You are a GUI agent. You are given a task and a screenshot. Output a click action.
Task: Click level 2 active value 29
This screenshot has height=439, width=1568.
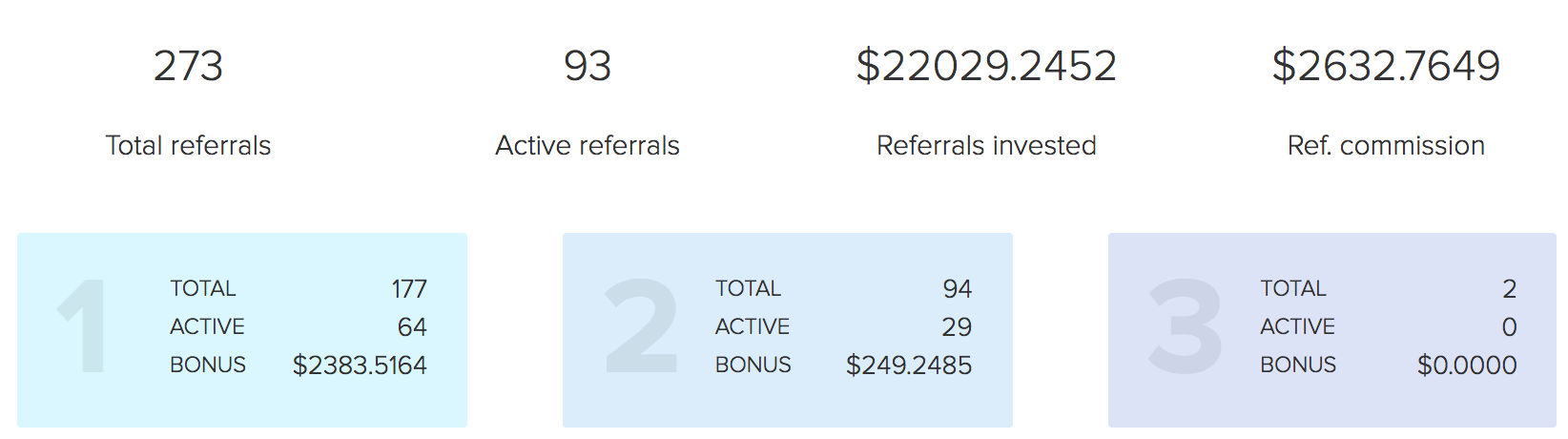click(x=957, y=327)
